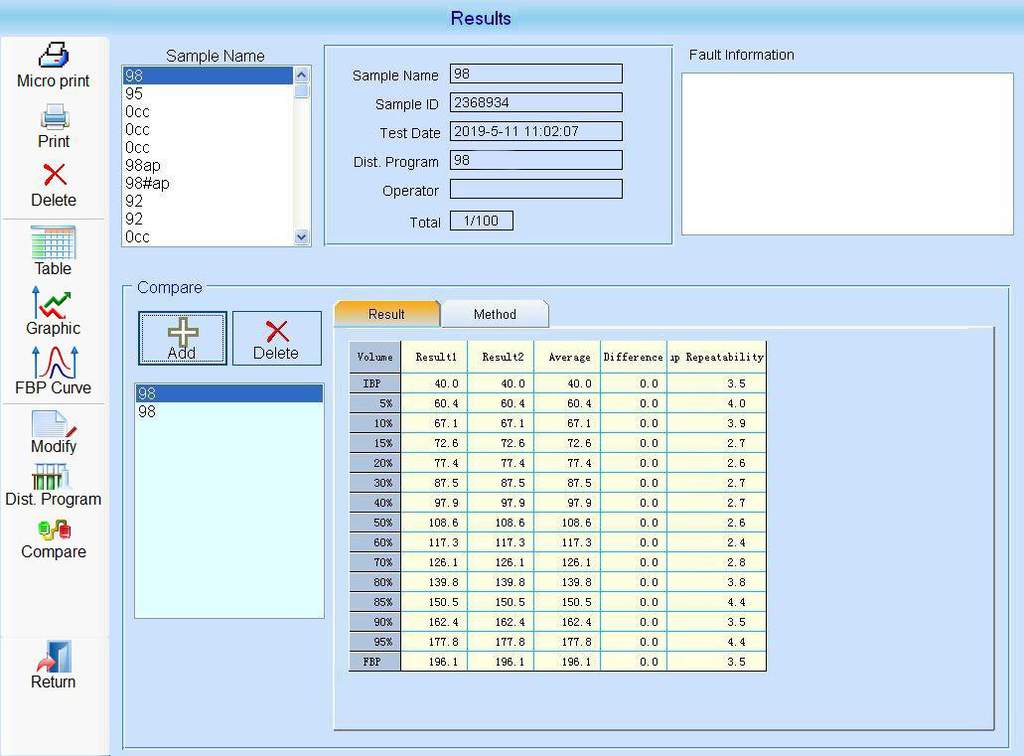Screen dimensions: 1024x756
Task: Click the Return door icon
Action: tap(53, 657)
